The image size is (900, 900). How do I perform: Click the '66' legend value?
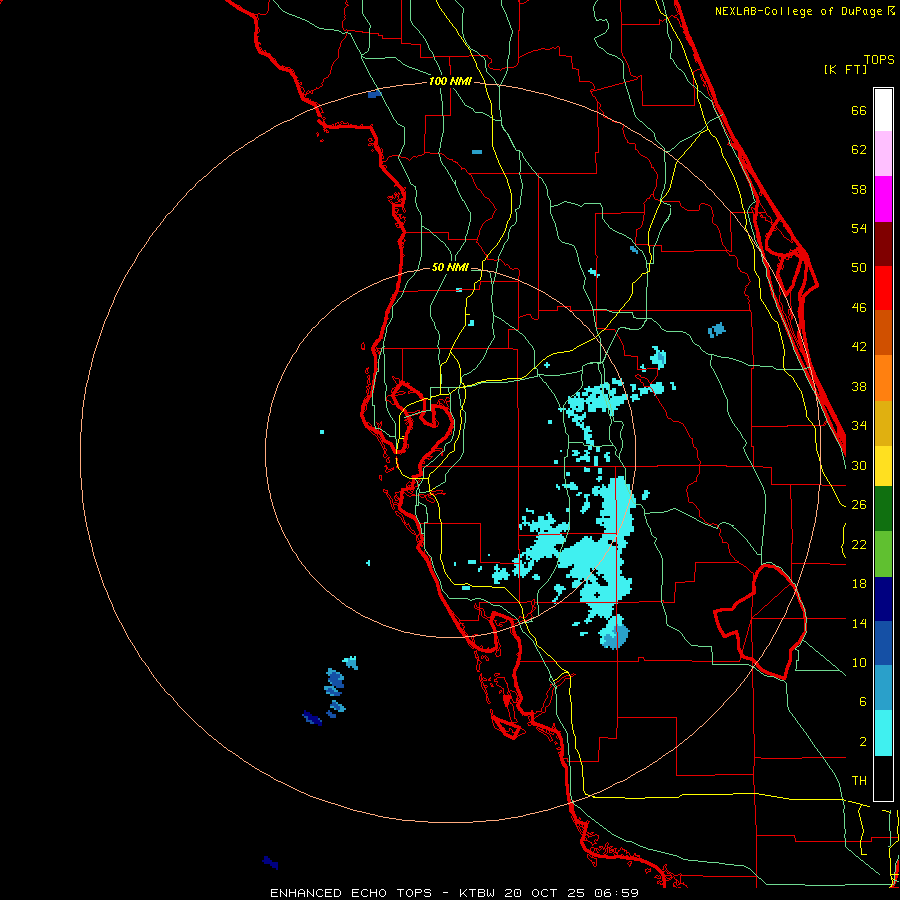[859, 111]
